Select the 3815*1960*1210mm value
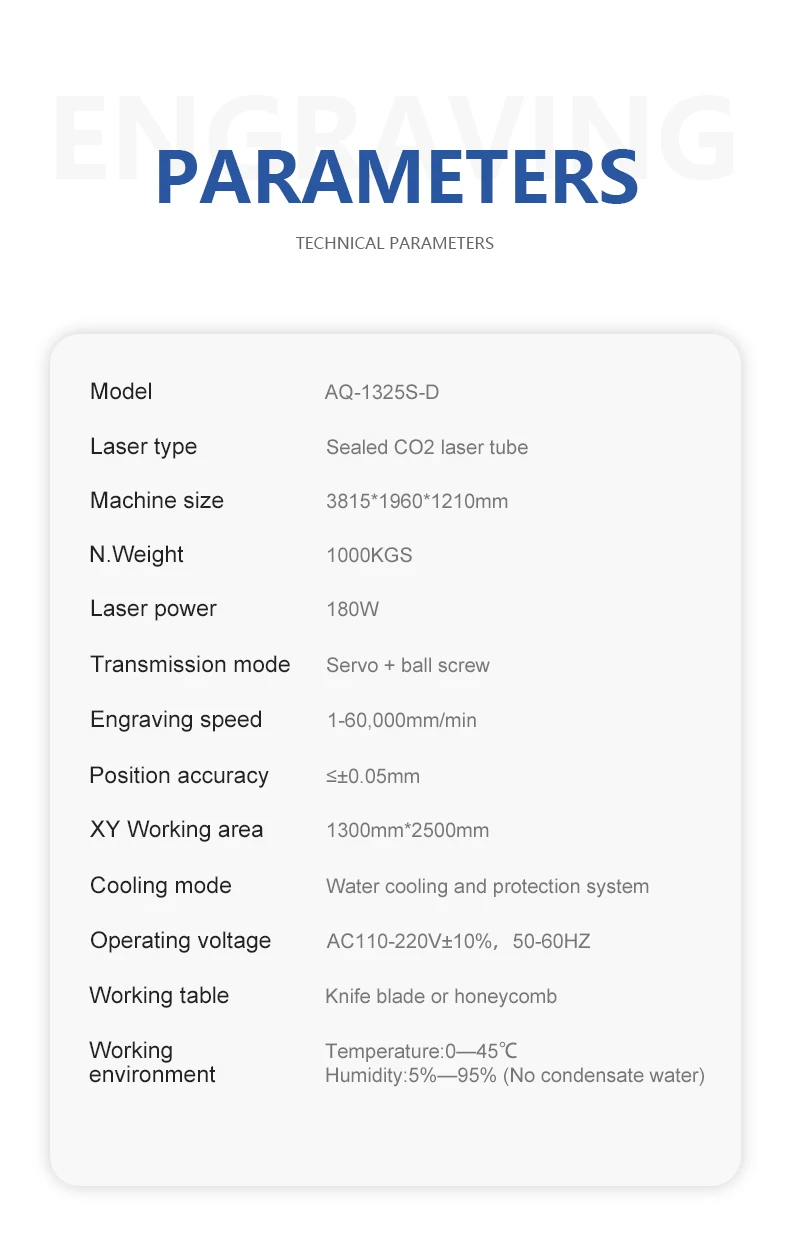This screenshot has width=790, height=1238. (416, 501)
